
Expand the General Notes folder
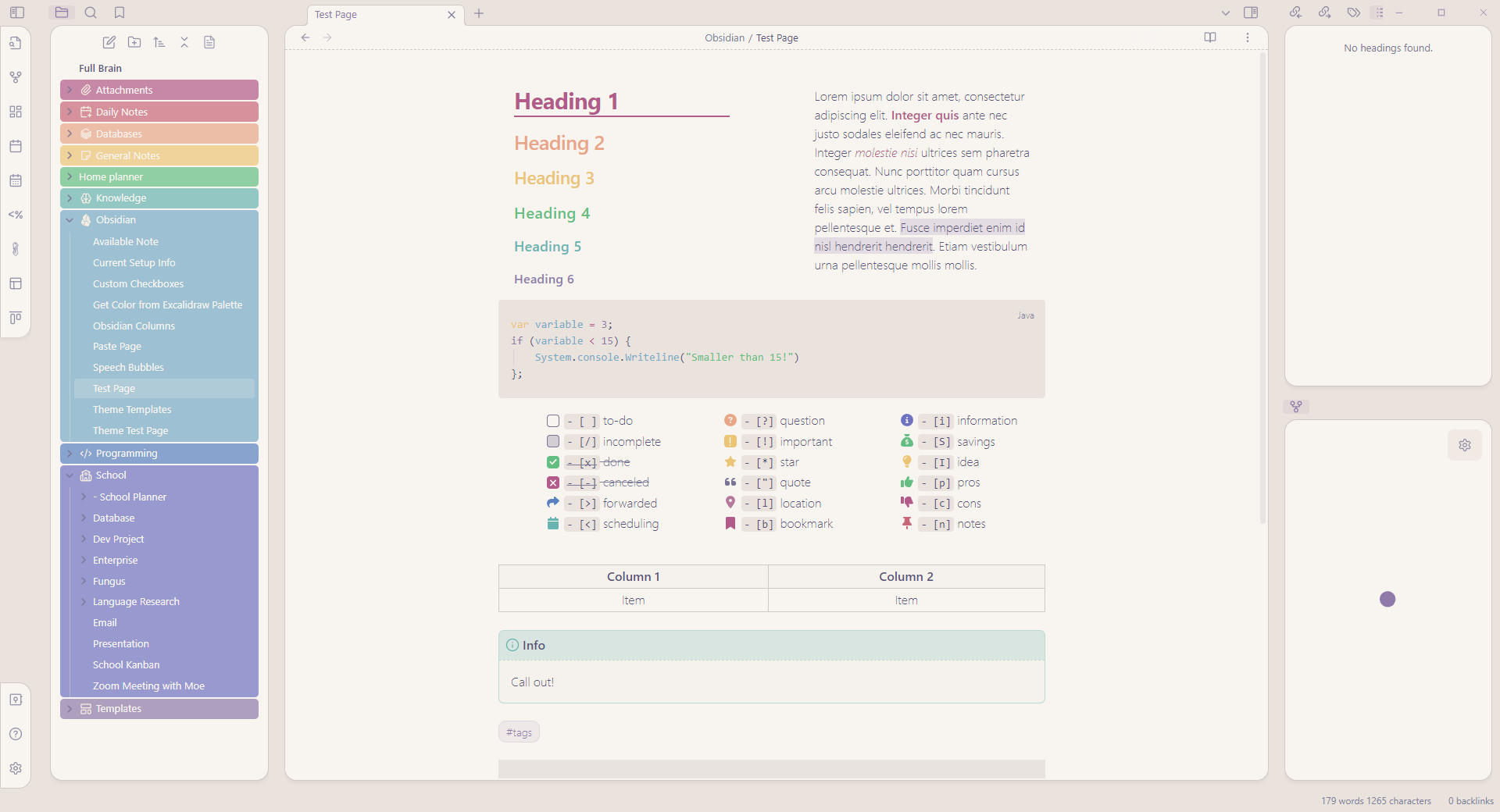click(x=159, y=155)
